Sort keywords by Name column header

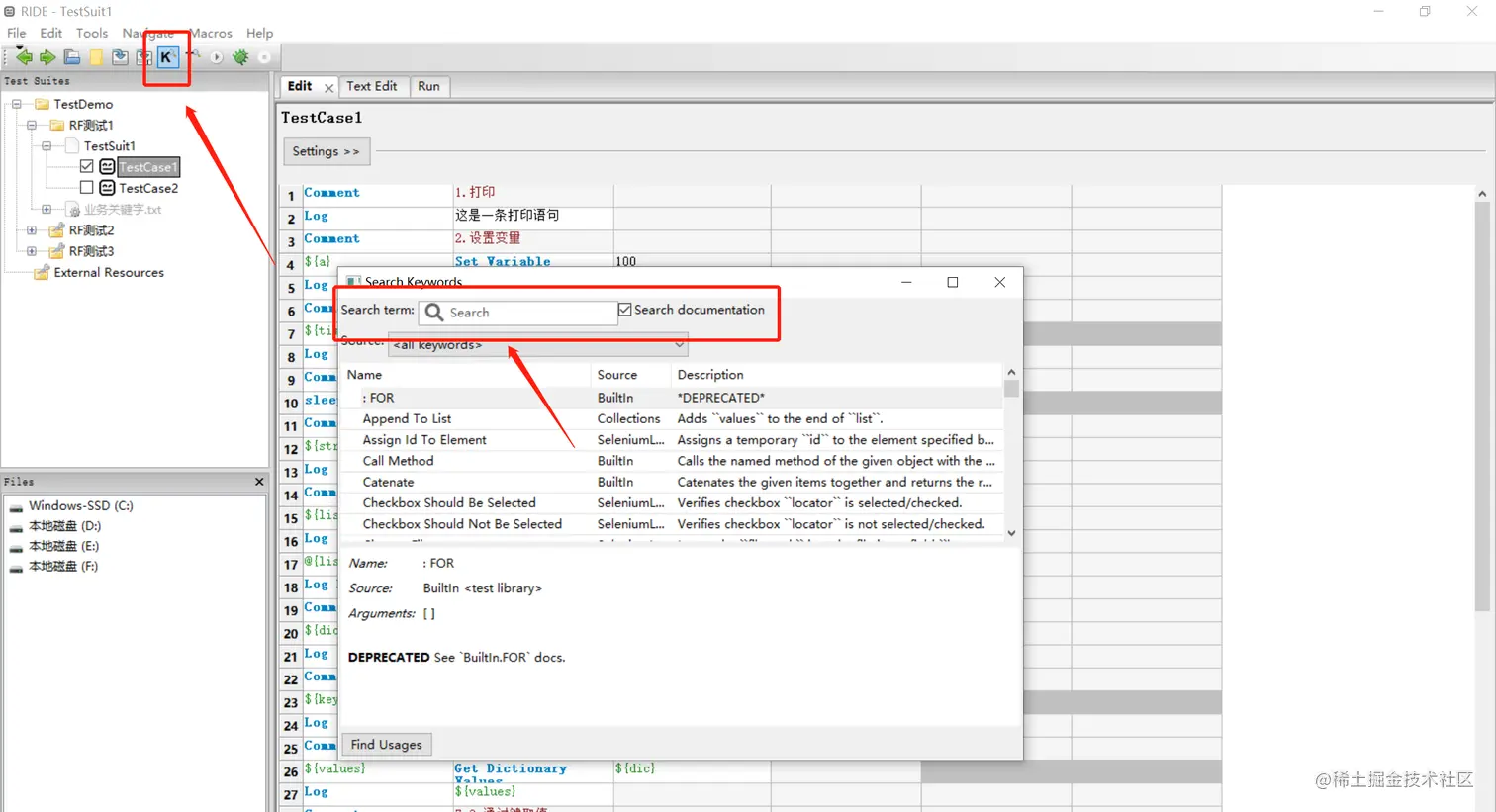[x=466, y=375]
